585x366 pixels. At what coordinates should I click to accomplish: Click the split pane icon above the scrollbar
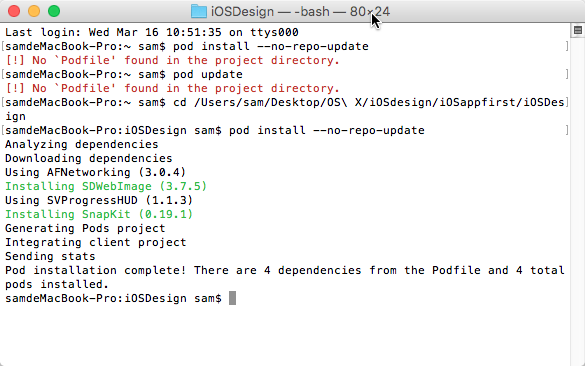[578, 31]
